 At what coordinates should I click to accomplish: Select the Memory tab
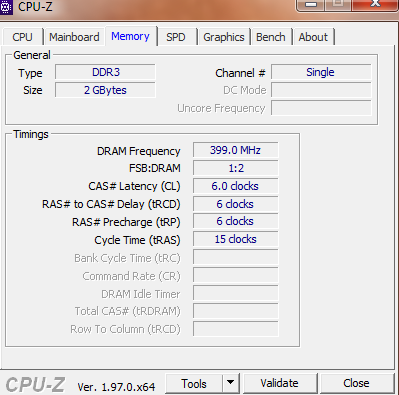click(x=130, y=36)
